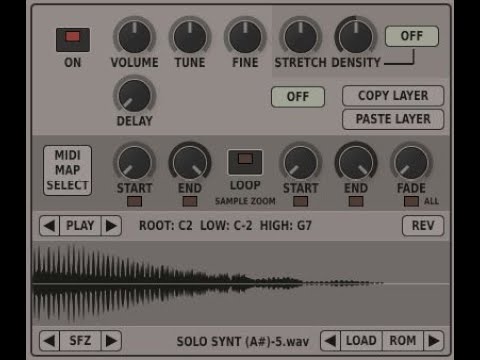Click the VOLUME knob
The width and height of the screenshot is (480, 360).
[x=135, y=37]
